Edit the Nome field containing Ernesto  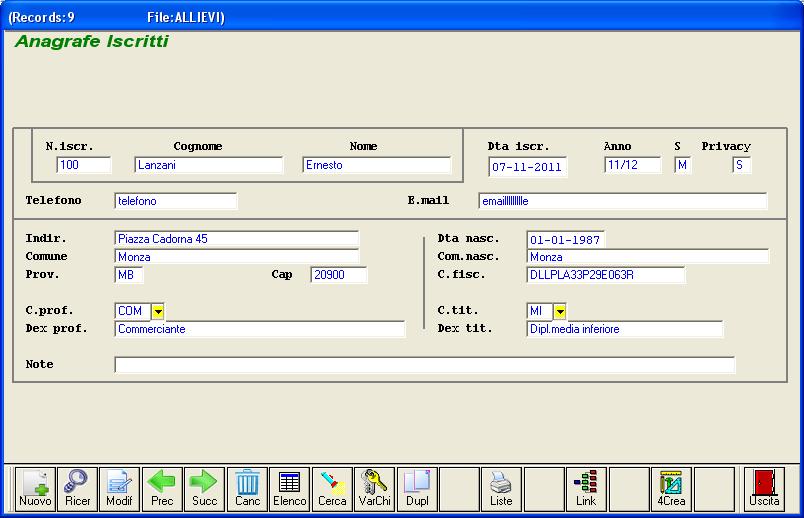pyautogui.click(x=376, y=165)
